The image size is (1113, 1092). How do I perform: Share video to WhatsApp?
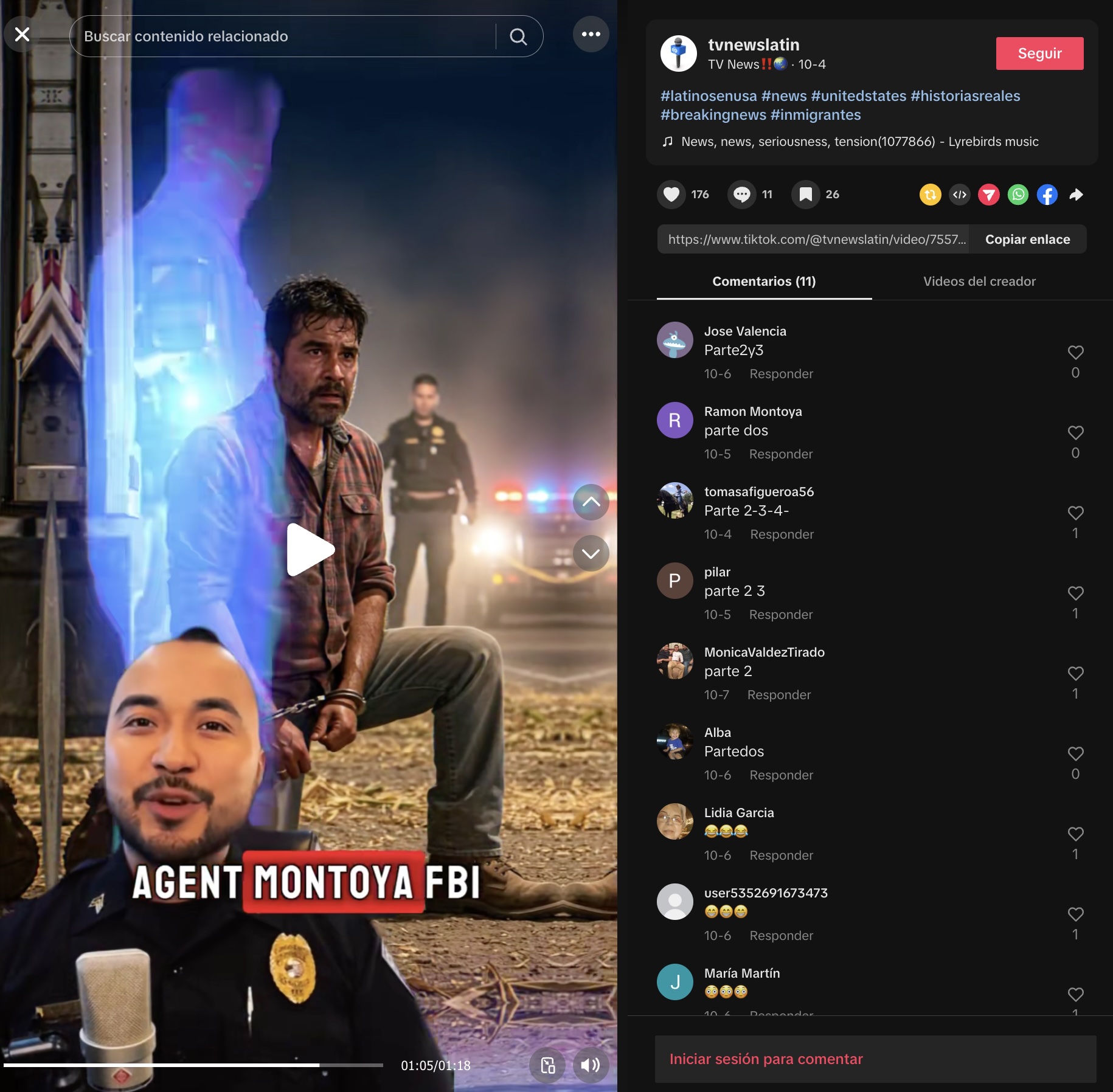pos(1018,195)
